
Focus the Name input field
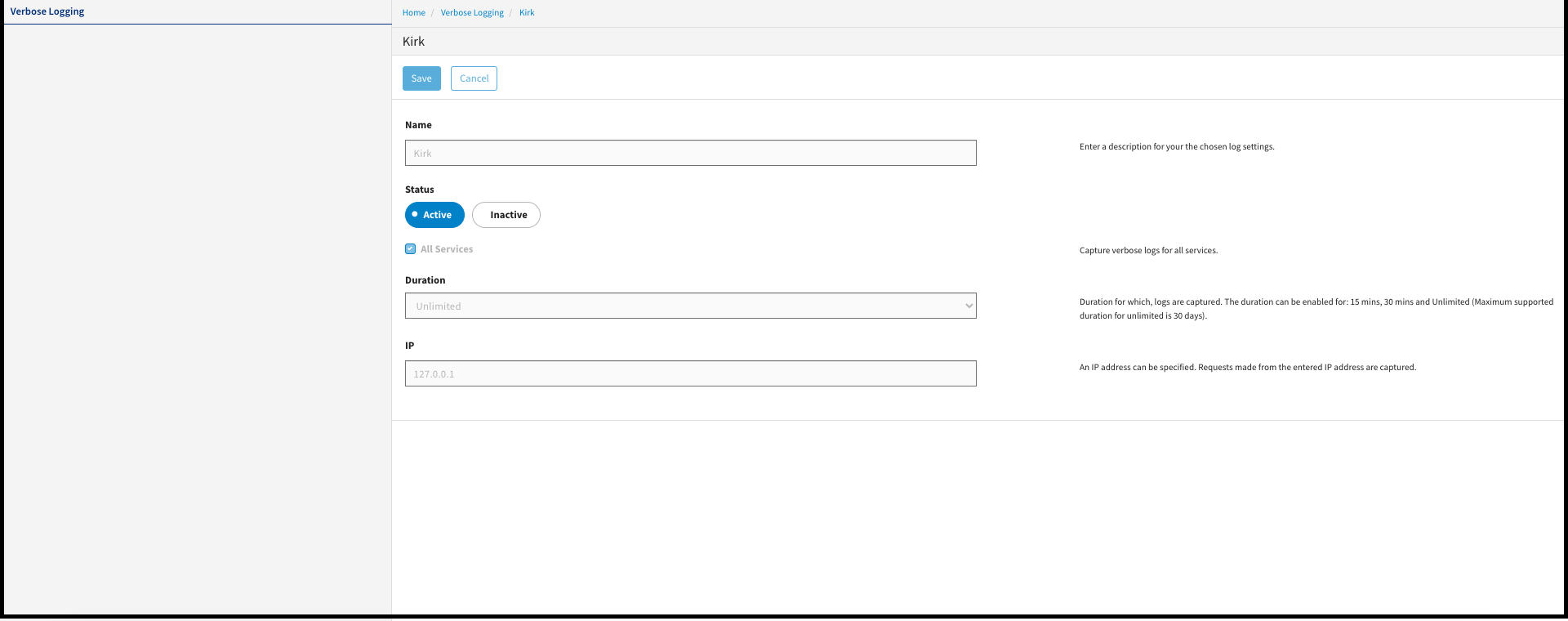point(690,153)
